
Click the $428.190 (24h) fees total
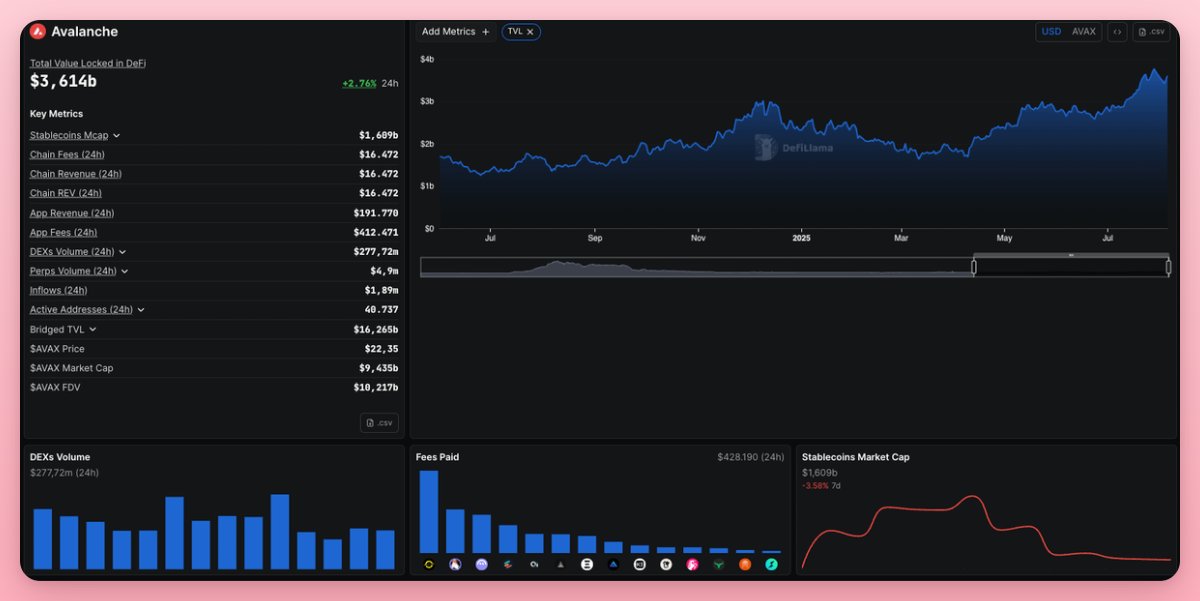[751, 457]
